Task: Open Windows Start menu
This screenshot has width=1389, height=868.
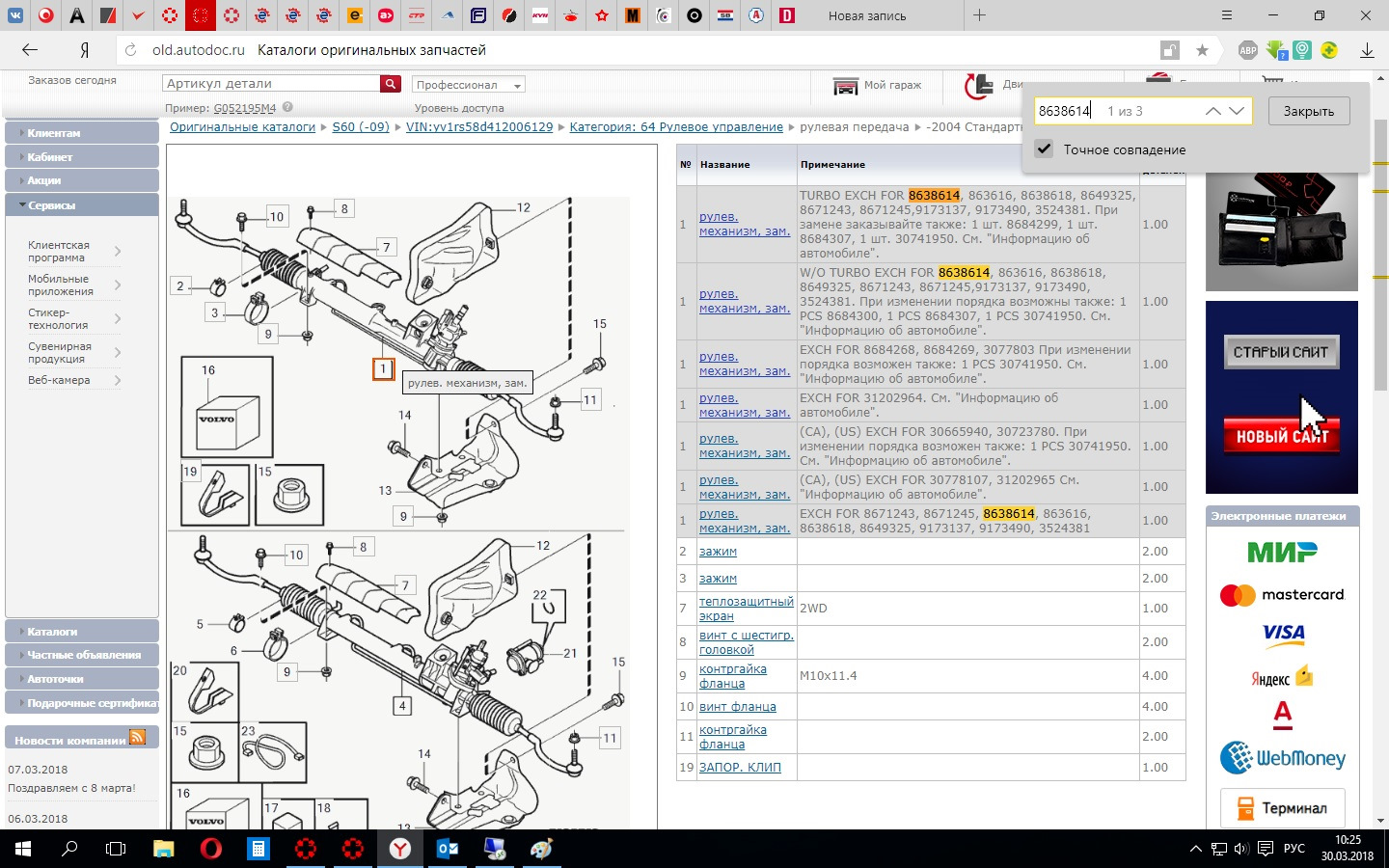Action: click(x=23, y=849)
